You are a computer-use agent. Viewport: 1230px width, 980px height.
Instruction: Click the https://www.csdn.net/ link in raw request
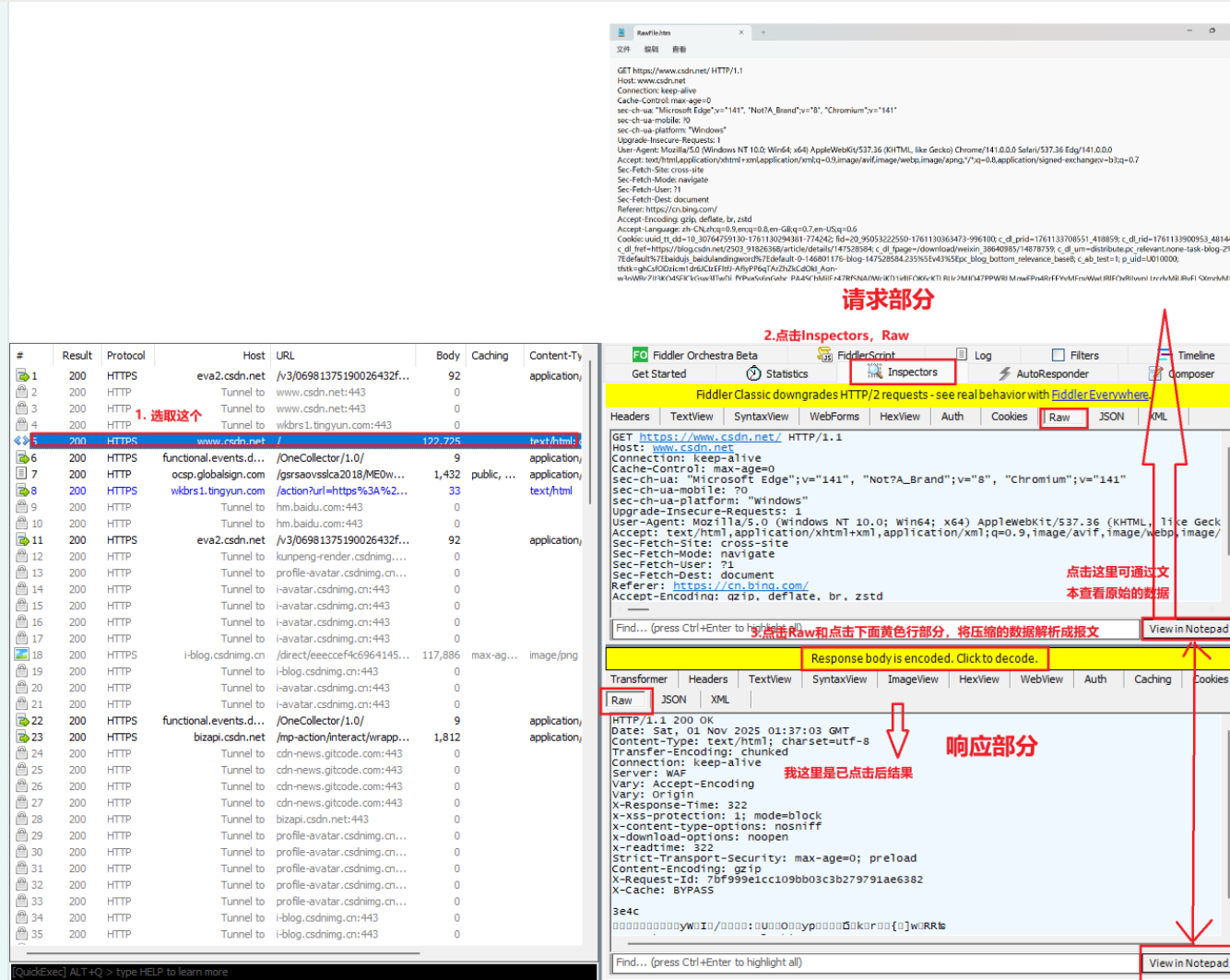[x=710, y=437]
